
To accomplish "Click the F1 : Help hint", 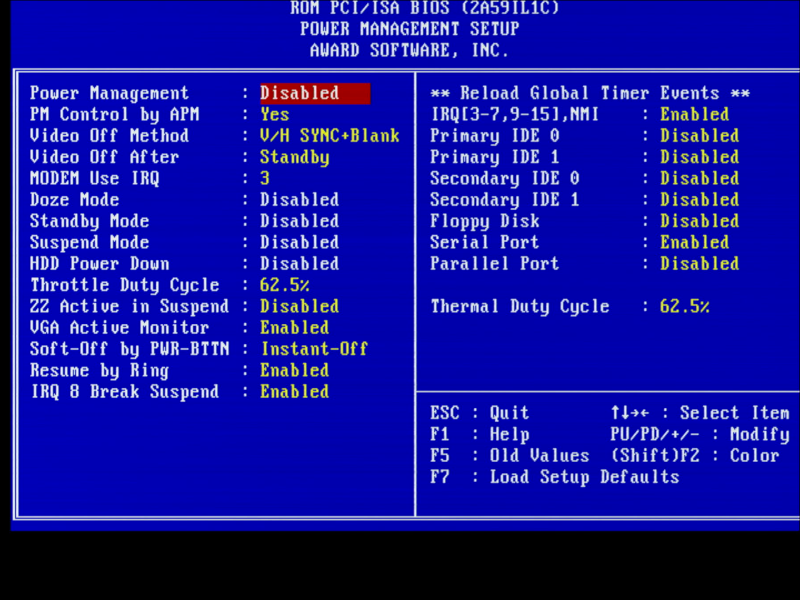I will [x=480, y=435].
